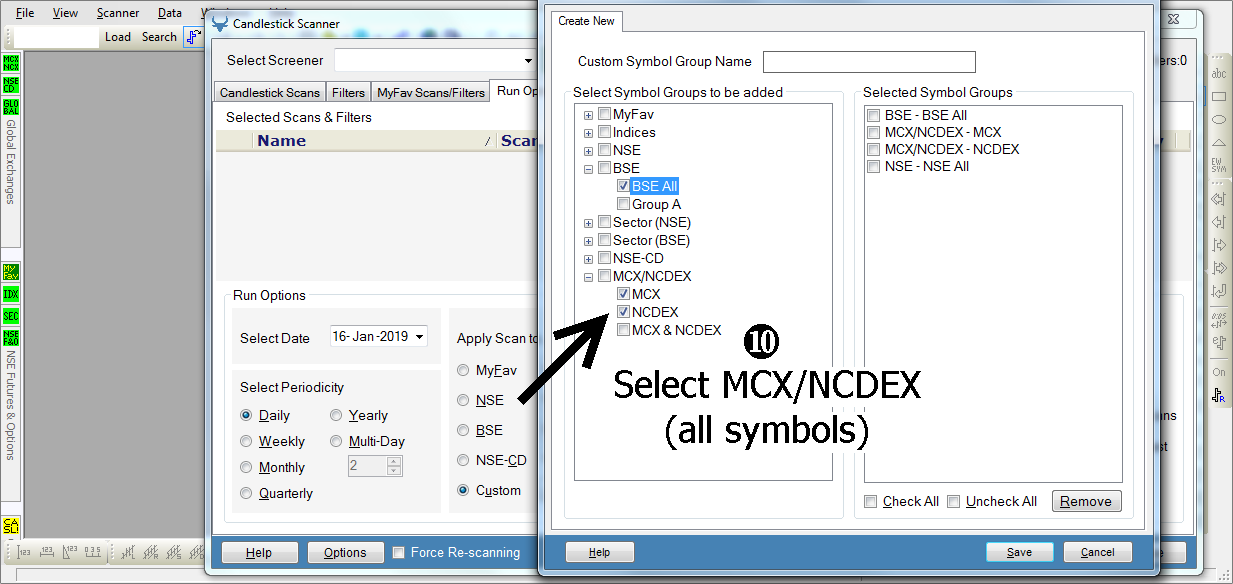This screenshot has width=1233, height=584.
Task: Open the SEC sectors sidebar icon
Action: click(11, 316)
